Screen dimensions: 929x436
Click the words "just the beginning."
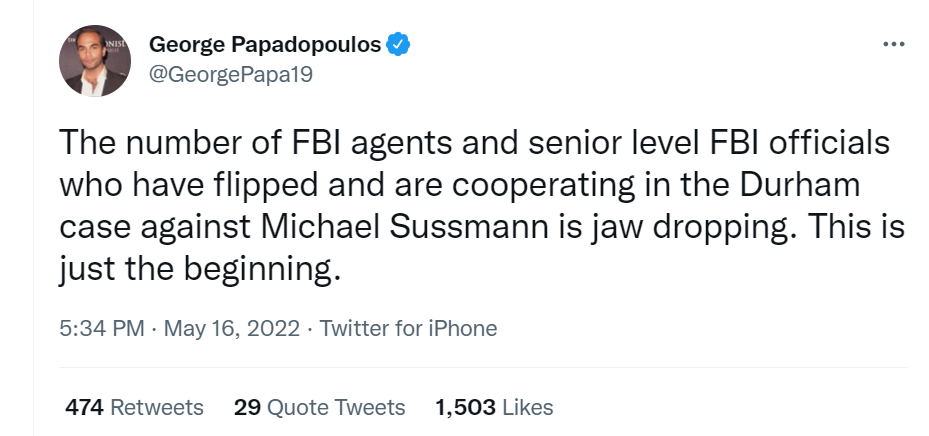pyautogui.click(x=200, y=271)
